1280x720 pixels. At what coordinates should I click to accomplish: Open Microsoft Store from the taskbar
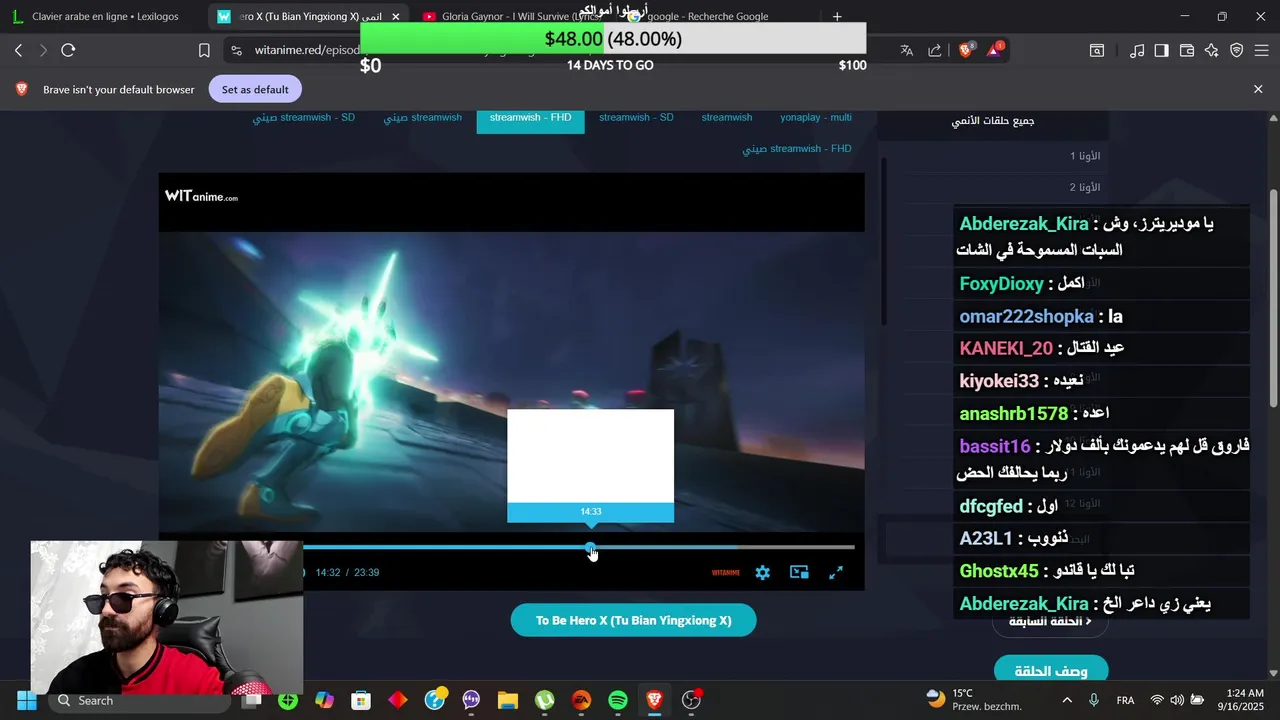coord(361,700)
